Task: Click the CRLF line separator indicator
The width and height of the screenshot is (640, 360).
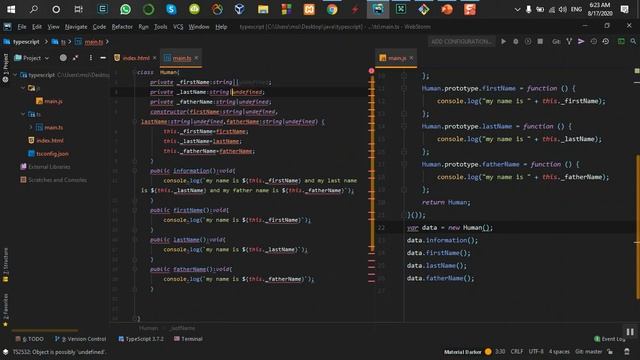Action: pos(517,351)
